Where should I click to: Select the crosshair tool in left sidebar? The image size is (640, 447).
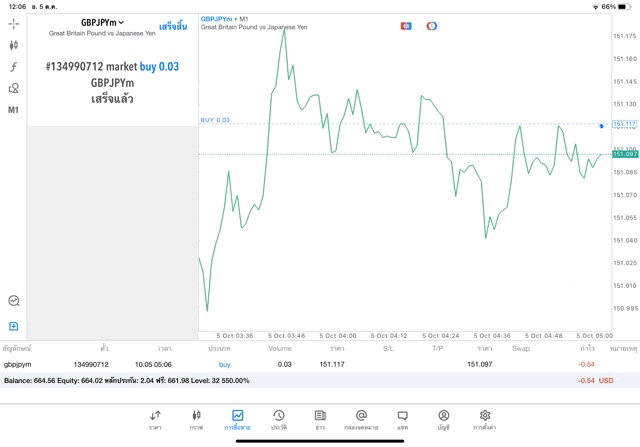coord(14,23)
